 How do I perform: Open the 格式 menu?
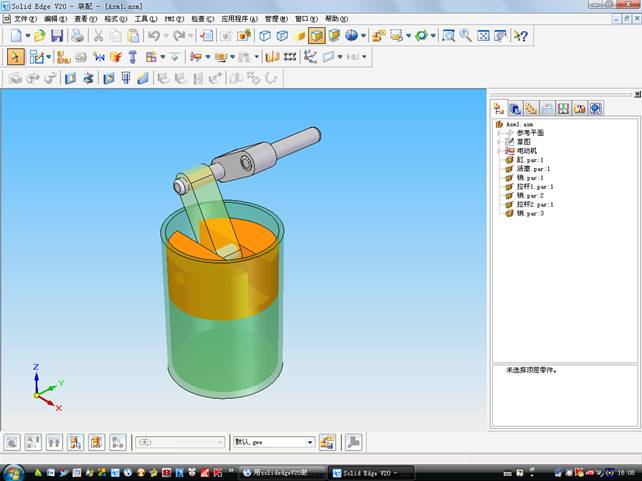click(115, 19)
